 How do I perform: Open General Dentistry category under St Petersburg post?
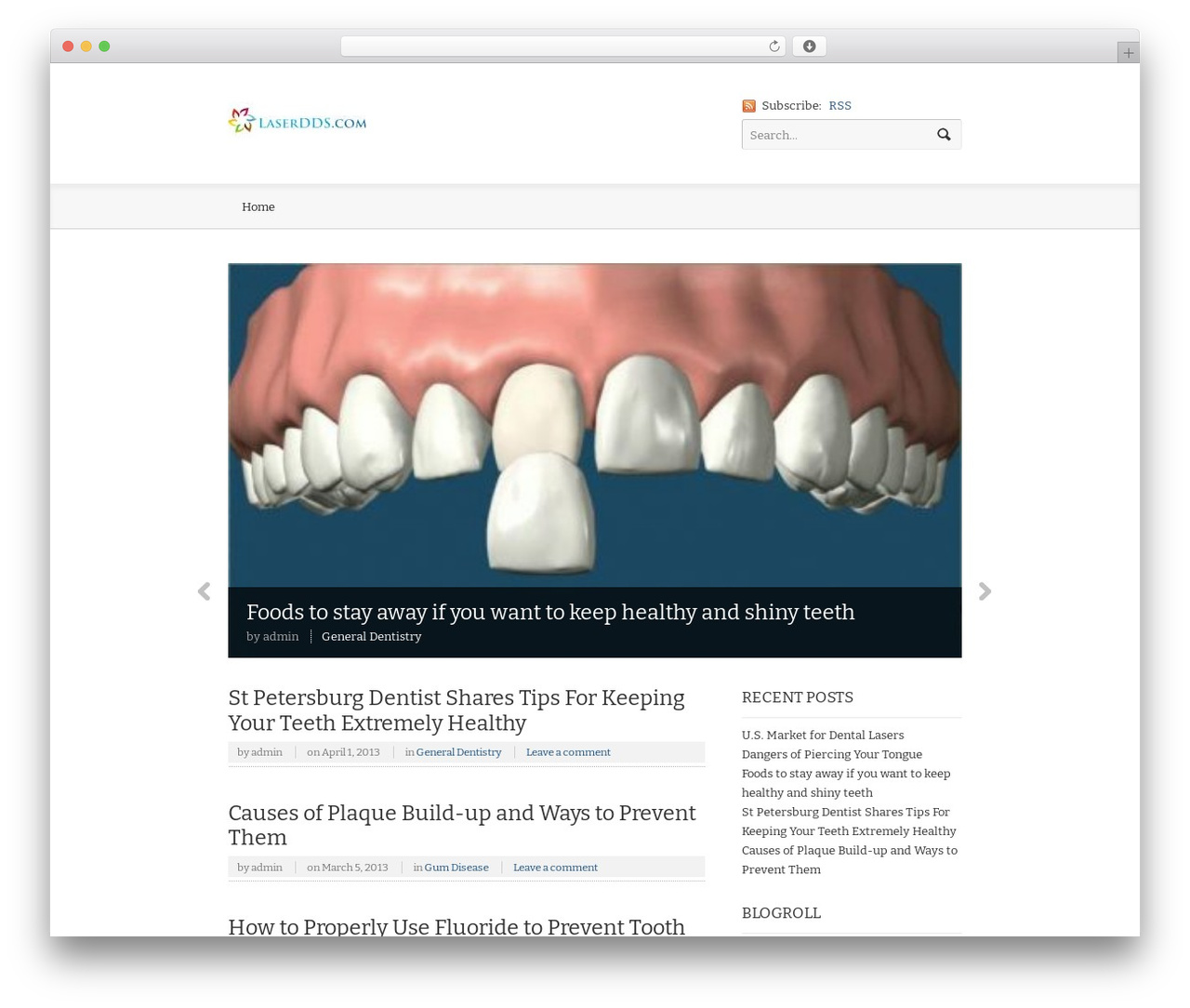tap(458, 752)
